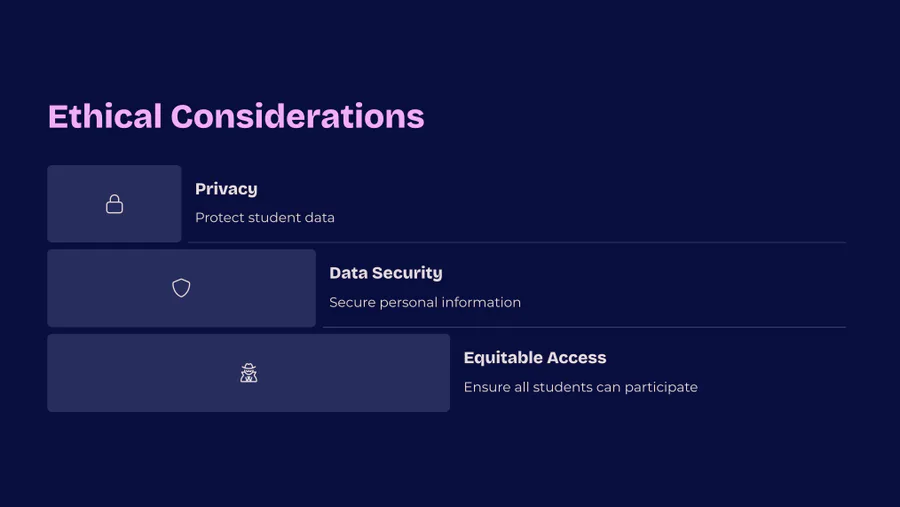Viewport: 900px width, 507px height.
Task: Select the divider line below Data Security row
Action: [584, 327]
